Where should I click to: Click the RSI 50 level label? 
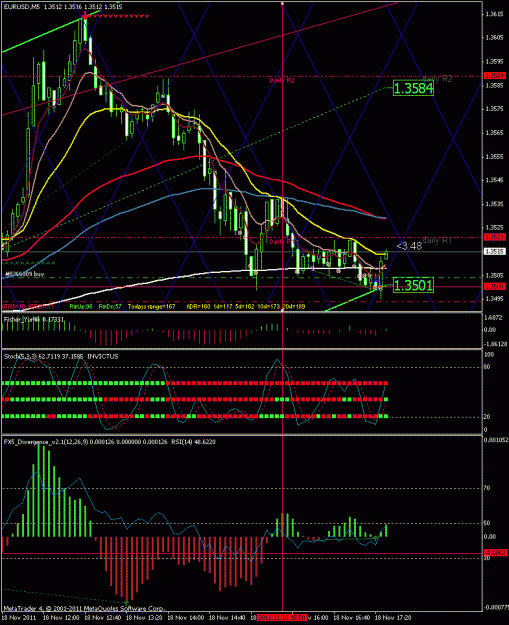(x=487, y=523)
